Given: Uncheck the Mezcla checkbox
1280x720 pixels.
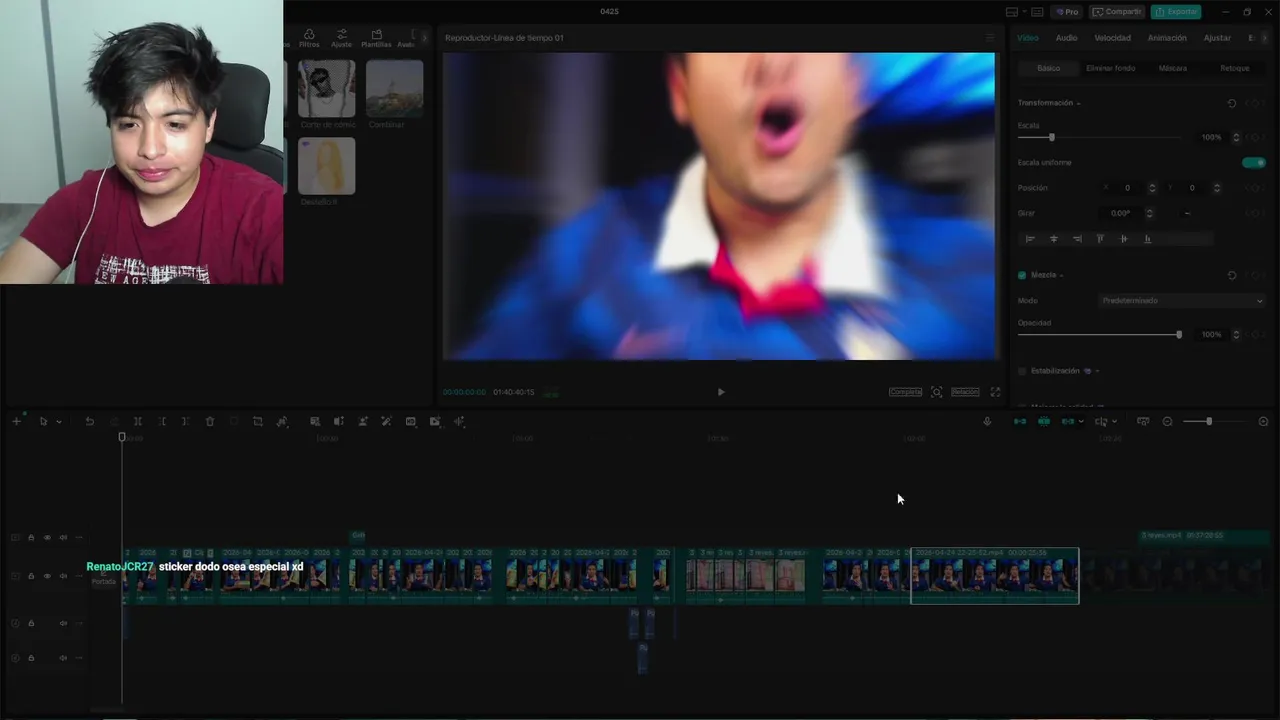Looking at the screenshot, I should coord(1022,275).
